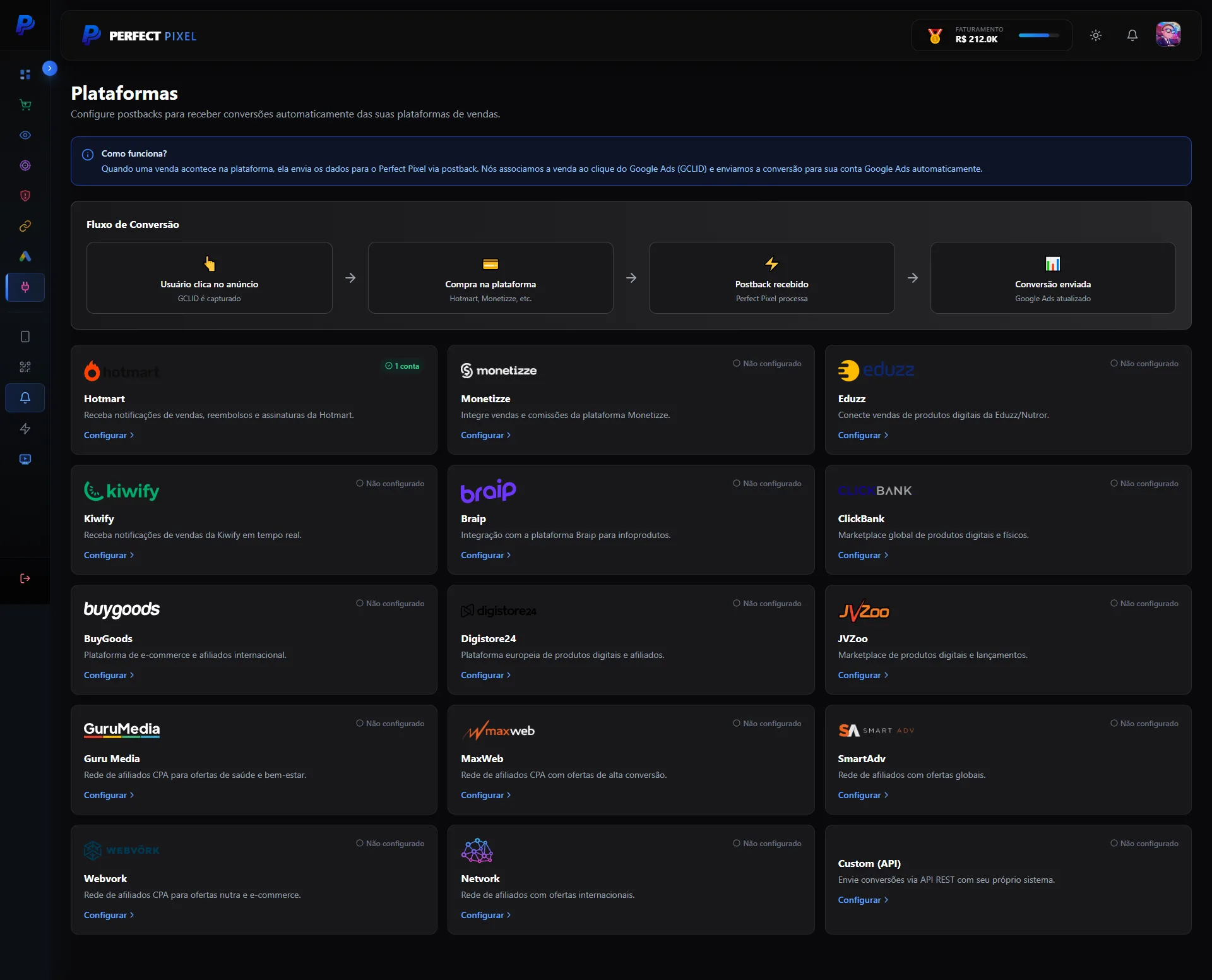Viewport: 1212px width, 980px height.
Task: Toggle the light/dark theme sun icon
Action: click(x=1096, y=35)
